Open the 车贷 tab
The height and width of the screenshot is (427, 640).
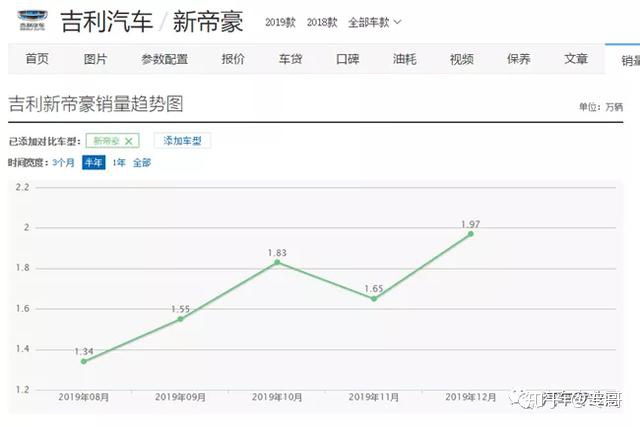291,59
